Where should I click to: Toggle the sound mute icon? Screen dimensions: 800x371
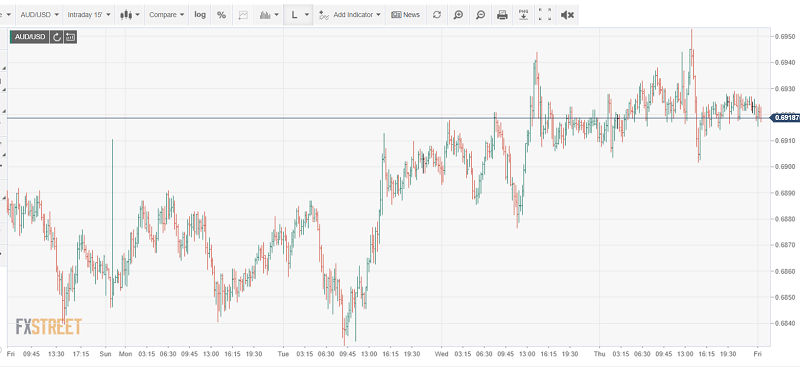(567, 15)
